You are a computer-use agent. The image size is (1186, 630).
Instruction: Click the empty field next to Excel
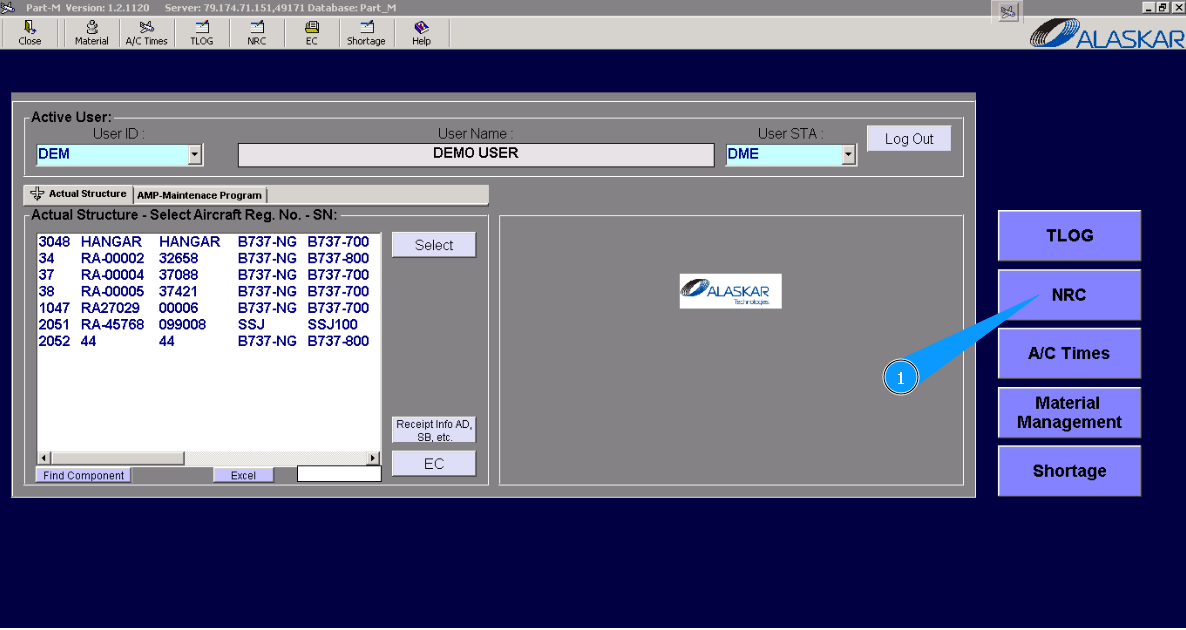[x=339, y=474]
